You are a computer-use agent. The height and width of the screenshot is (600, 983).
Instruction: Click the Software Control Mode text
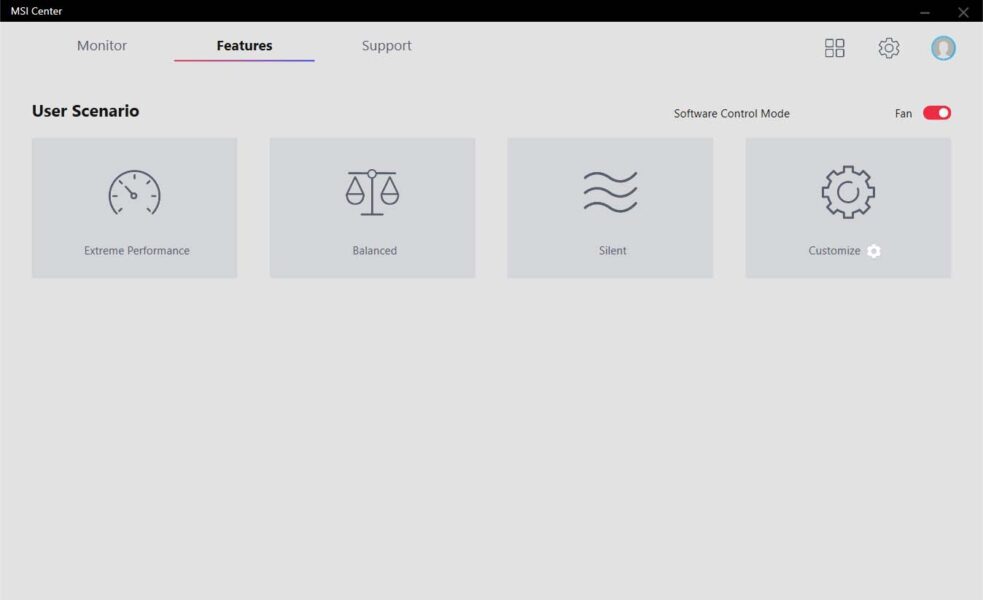click(x=732, y=113)
